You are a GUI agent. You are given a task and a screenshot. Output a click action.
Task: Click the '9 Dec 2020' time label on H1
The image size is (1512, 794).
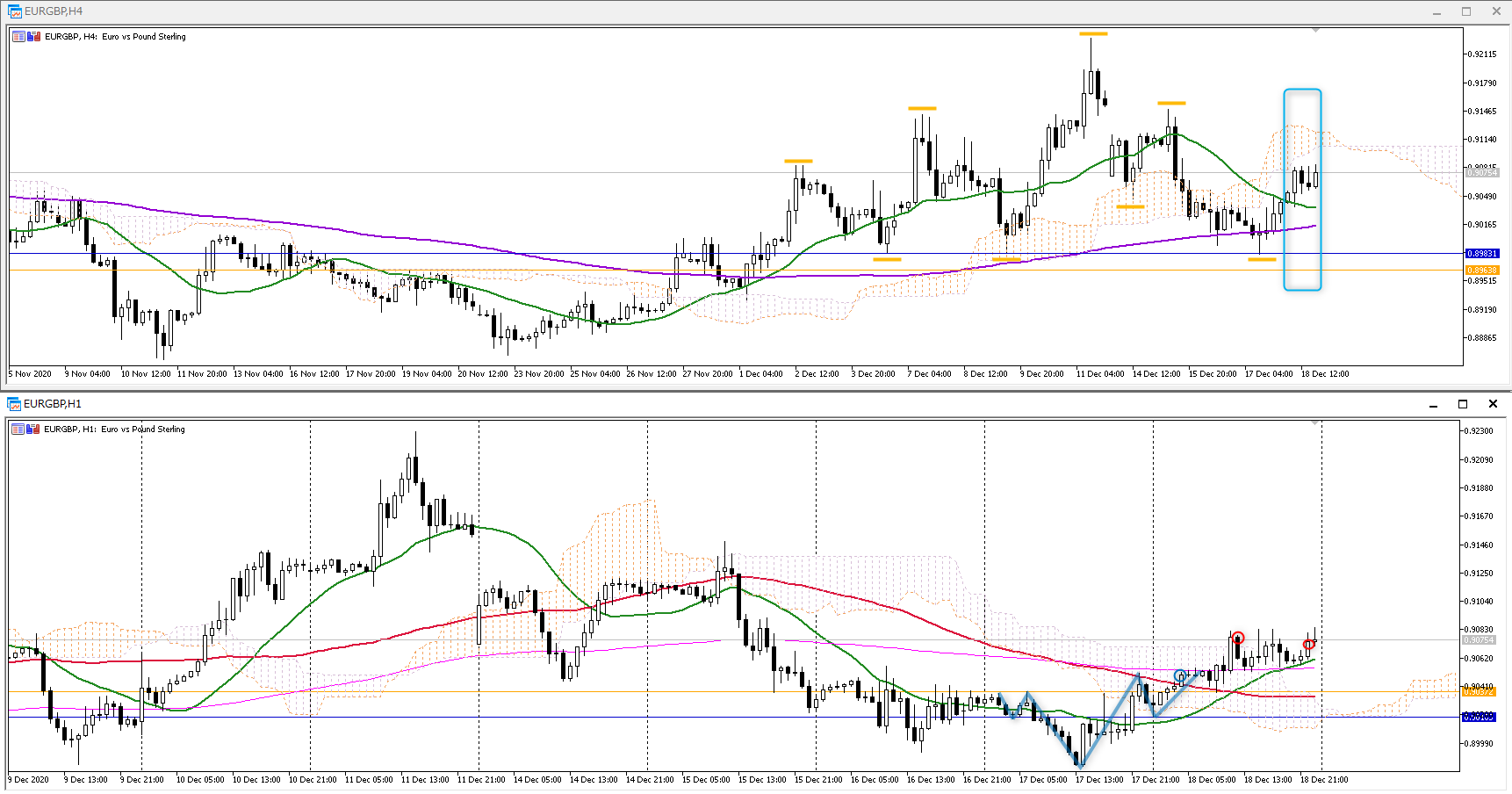(29, 780)
